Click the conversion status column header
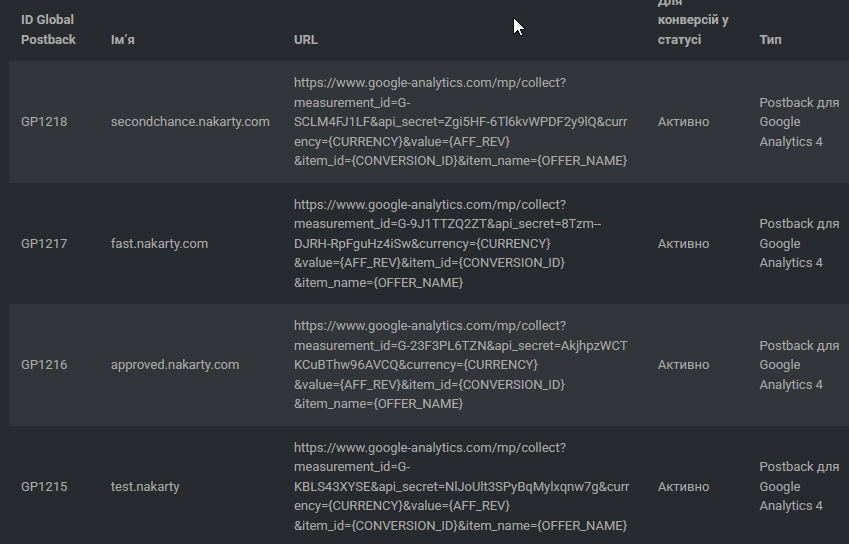The width and height of the screenshot is (849, 544). [693, 23]
